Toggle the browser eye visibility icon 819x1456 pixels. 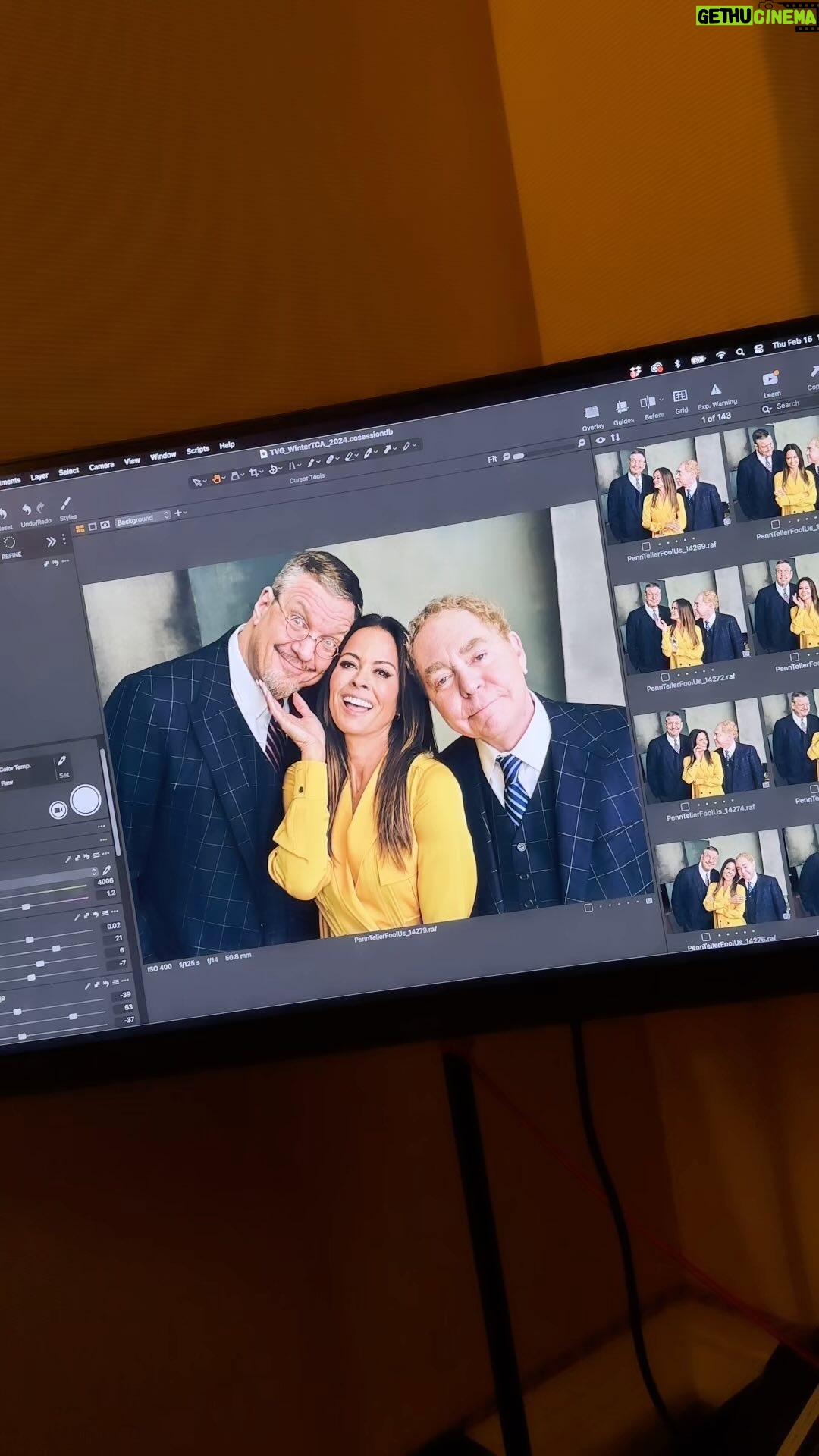(601, 440)
